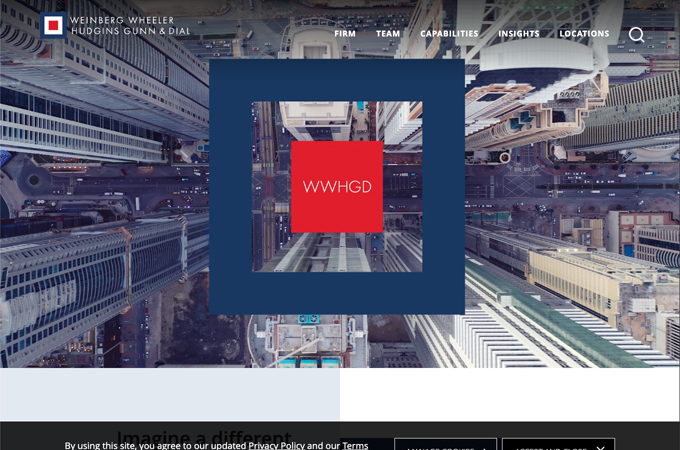680x450 pixels.
Task: Open the Firm menu
Action: click(x=345, y=34)
